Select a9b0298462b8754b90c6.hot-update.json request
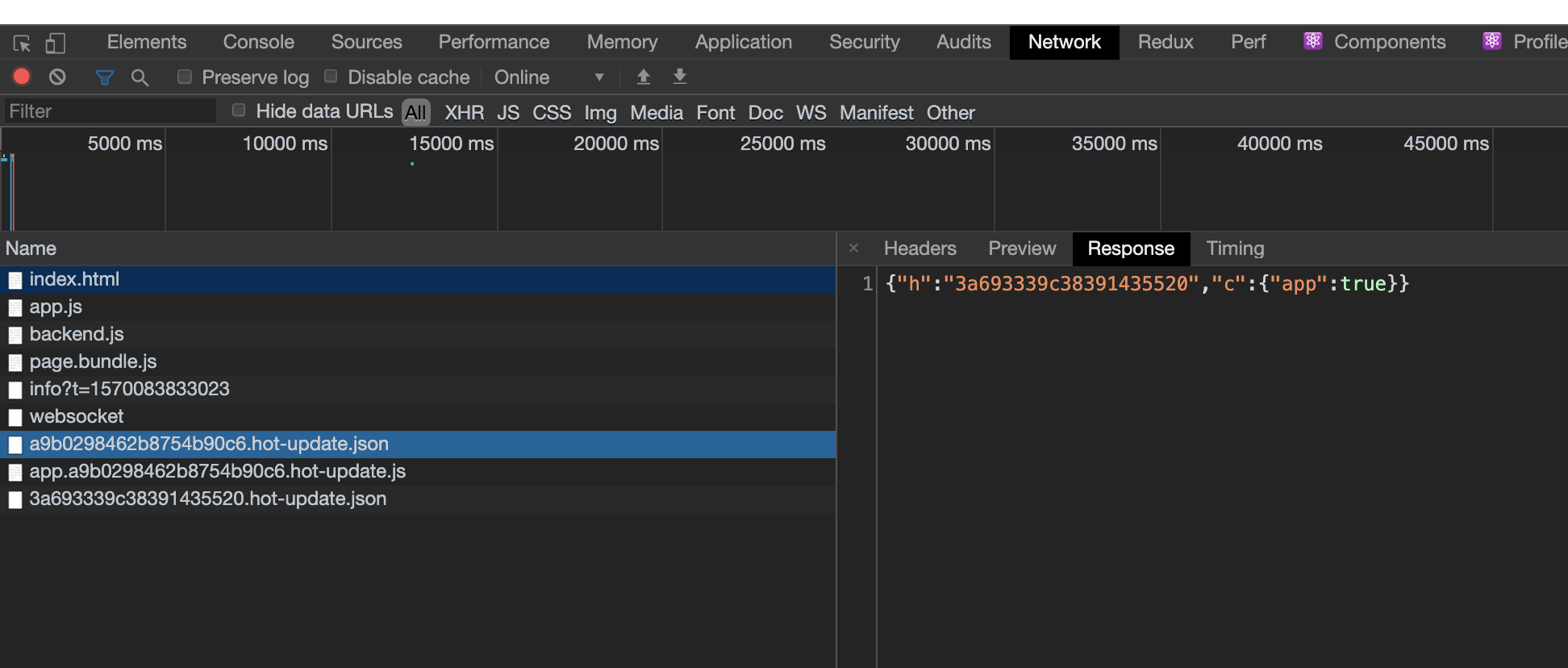The image size is (1568, 668). tap(418, 445)
